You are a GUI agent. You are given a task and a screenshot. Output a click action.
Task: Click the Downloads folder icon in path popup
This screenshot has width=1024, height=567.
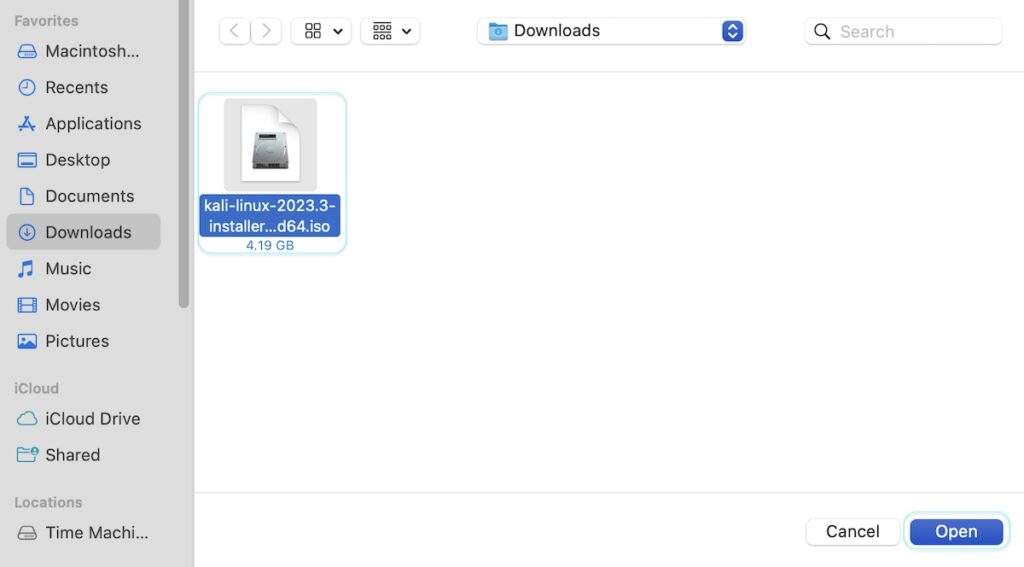[498, 31]
